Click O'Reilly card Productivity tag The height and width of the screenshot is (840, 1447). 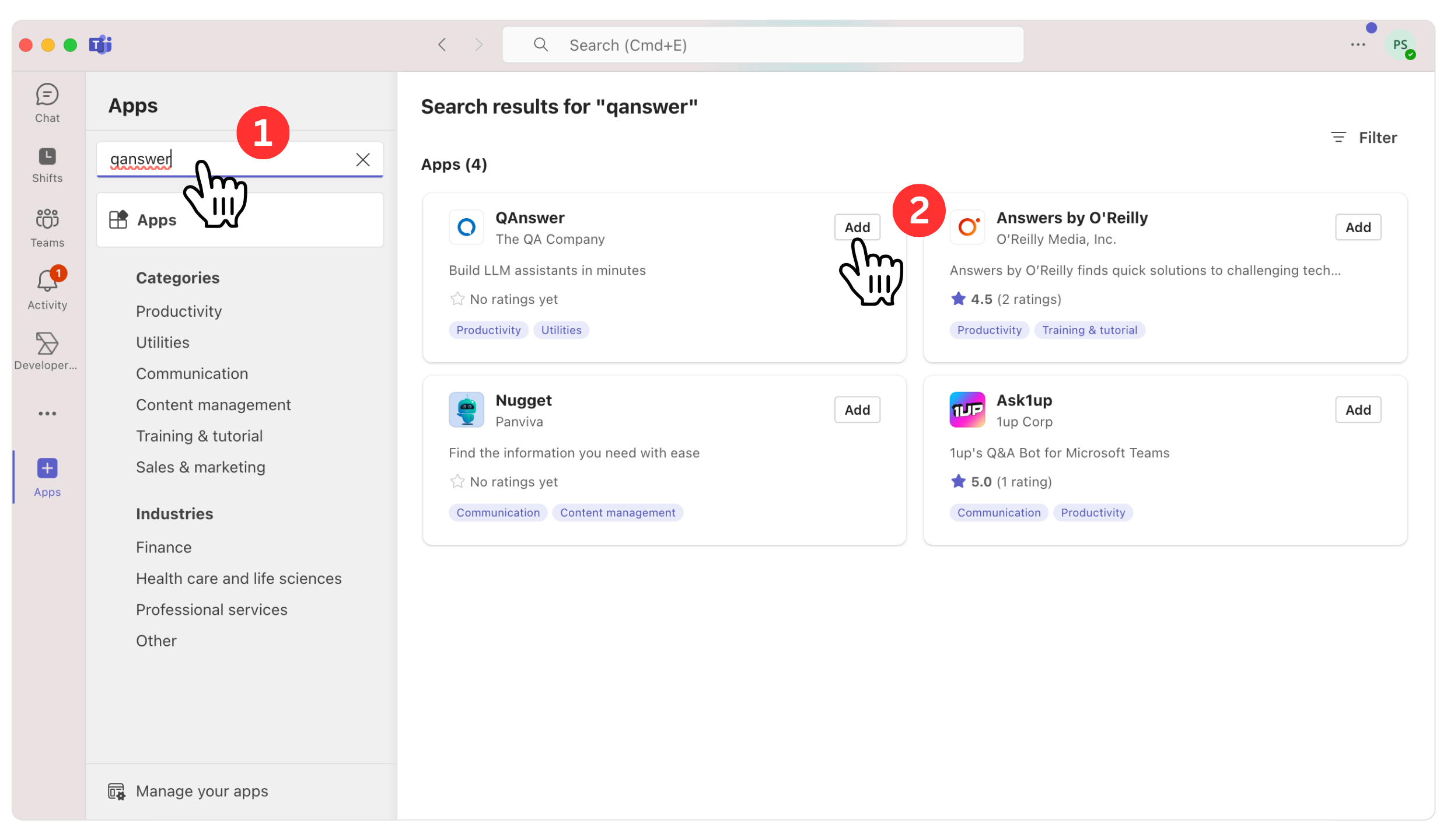[989, 330]
